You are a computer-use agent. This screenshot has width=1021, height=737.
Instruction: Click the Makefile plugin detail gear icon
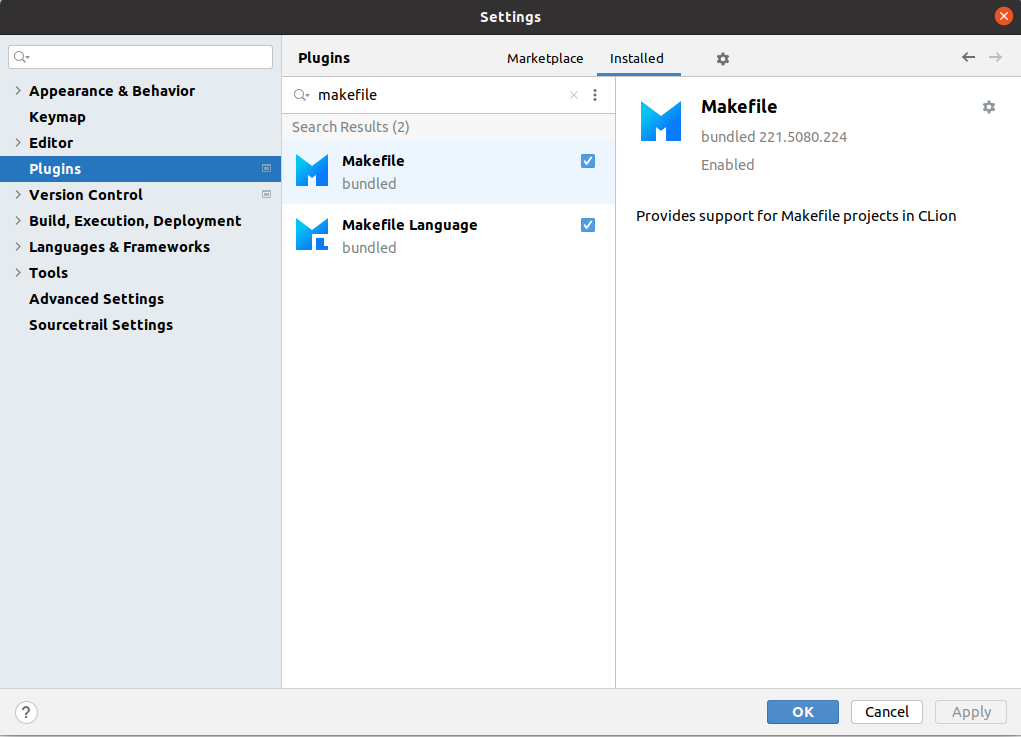(989, 107)
